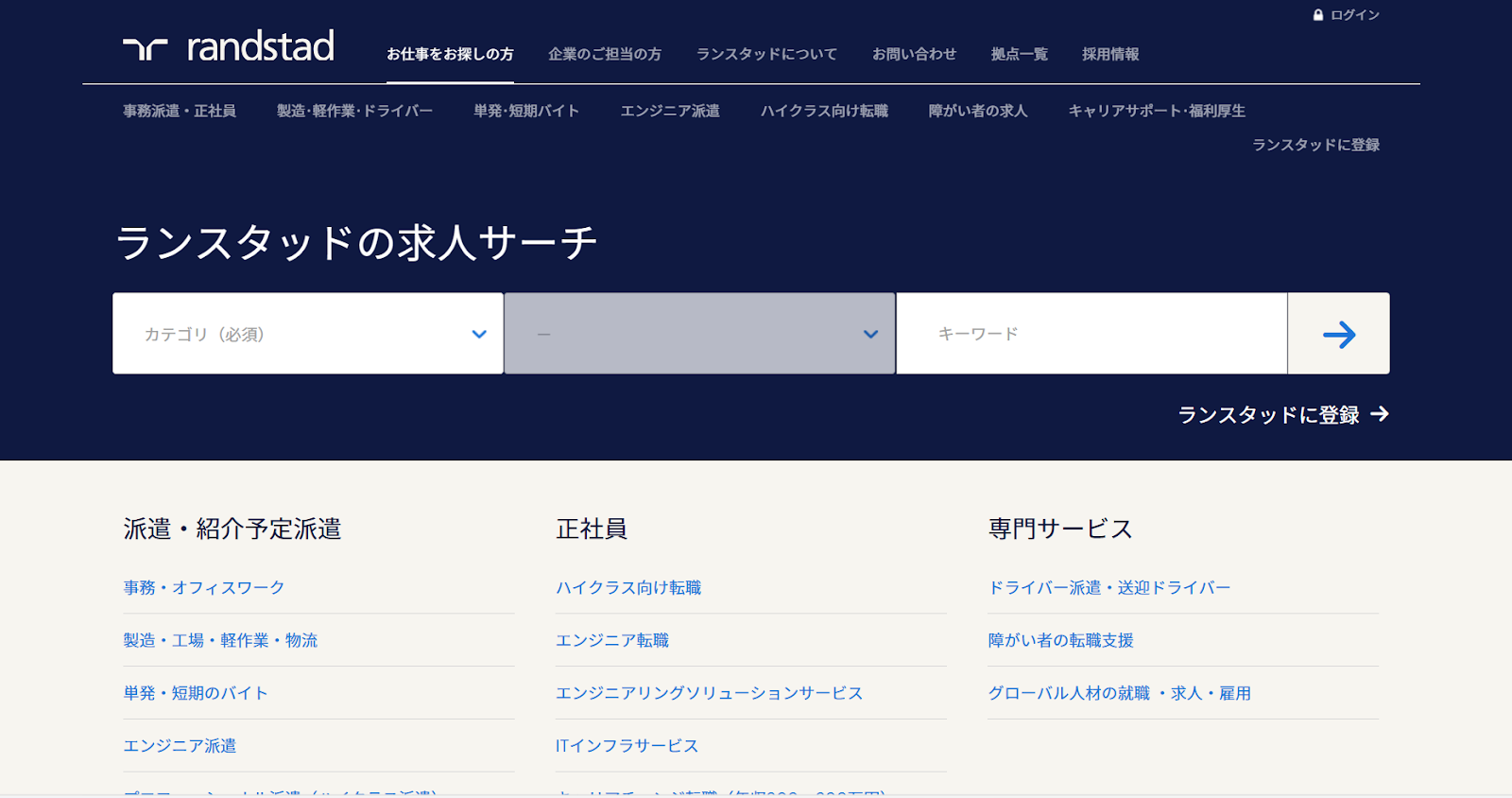Go to お問い合わせ in the top nav
Screen dimensions: 1512x798
(x=914, y=55)
